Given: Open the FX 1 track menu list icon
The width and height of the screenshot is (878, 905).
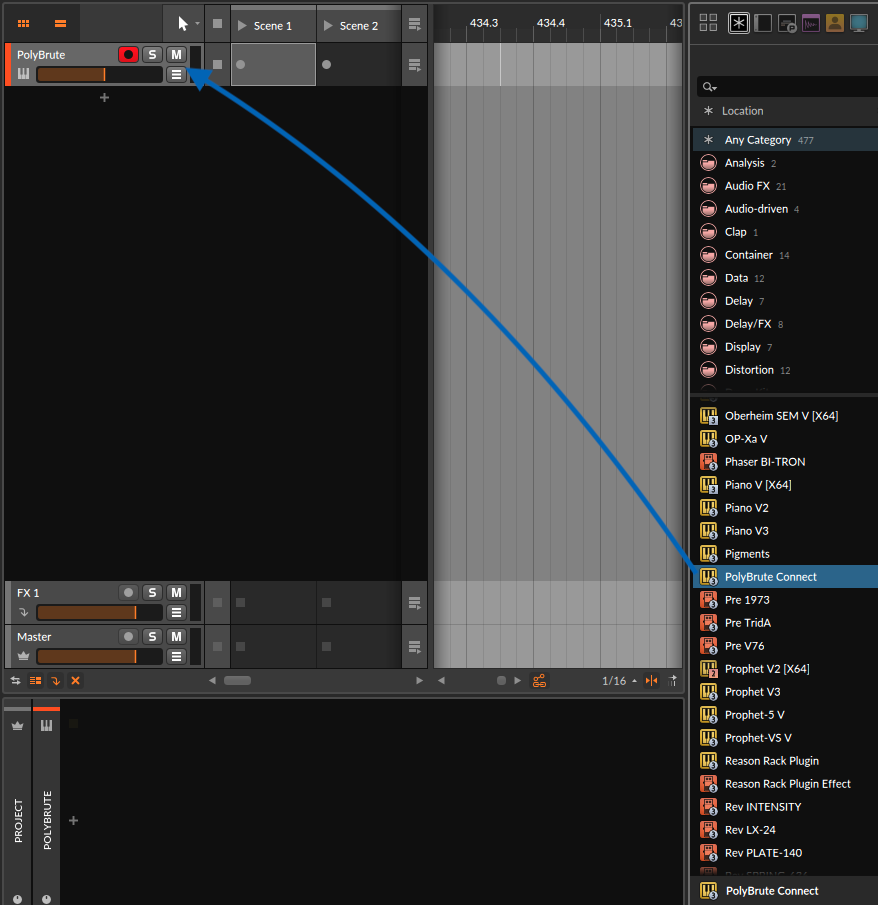Looking at the screenshot, I should 176,612.
